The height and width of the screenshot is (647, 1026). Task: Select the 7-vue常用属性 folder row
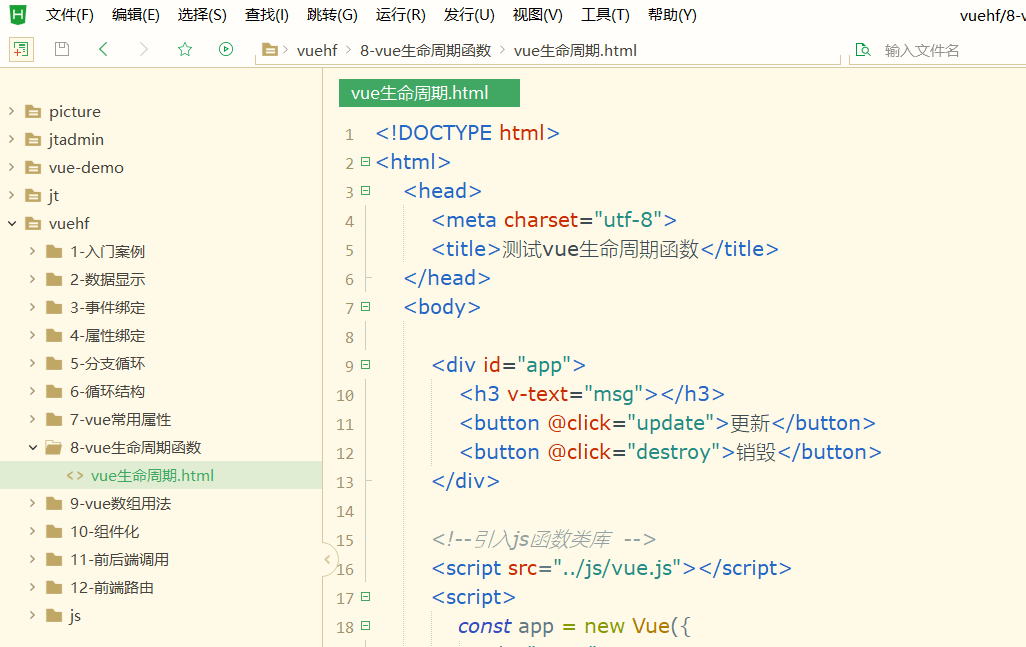point(161,419)
